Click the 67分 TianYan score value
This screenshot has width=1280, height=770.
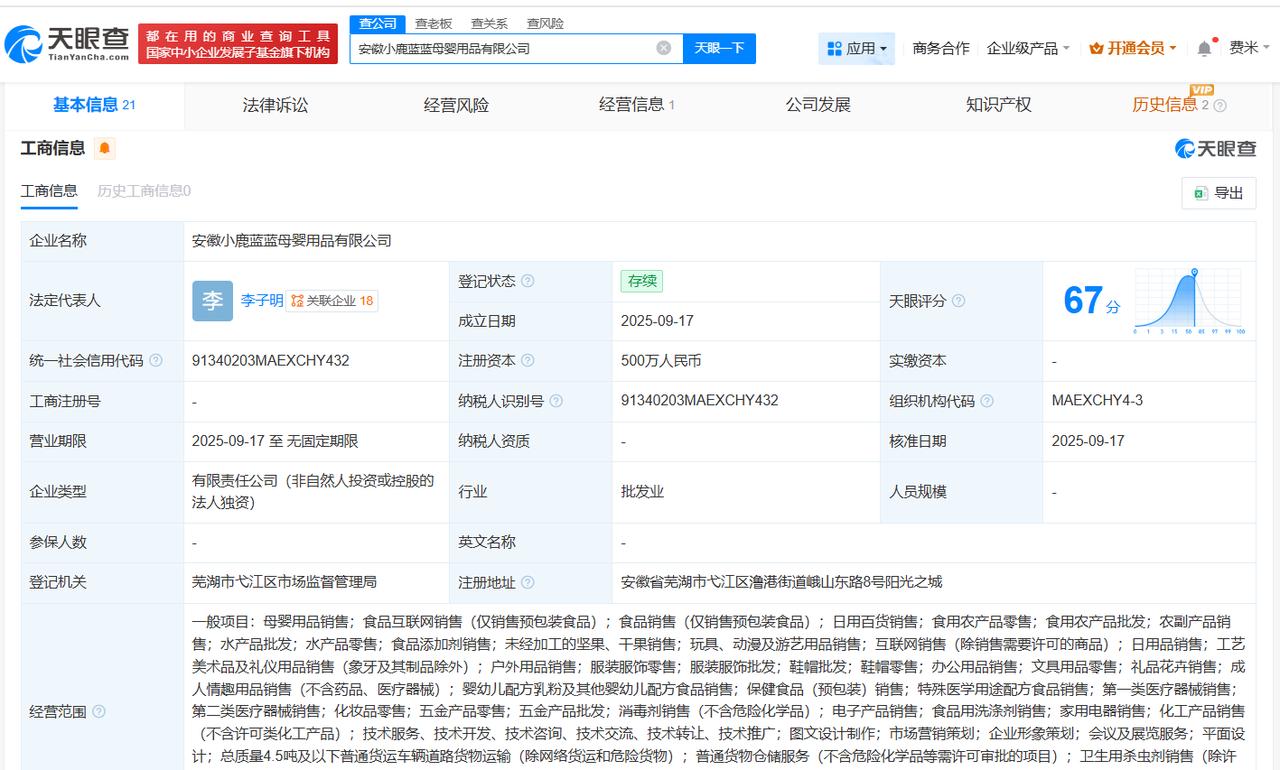(x=1091, y=301)
